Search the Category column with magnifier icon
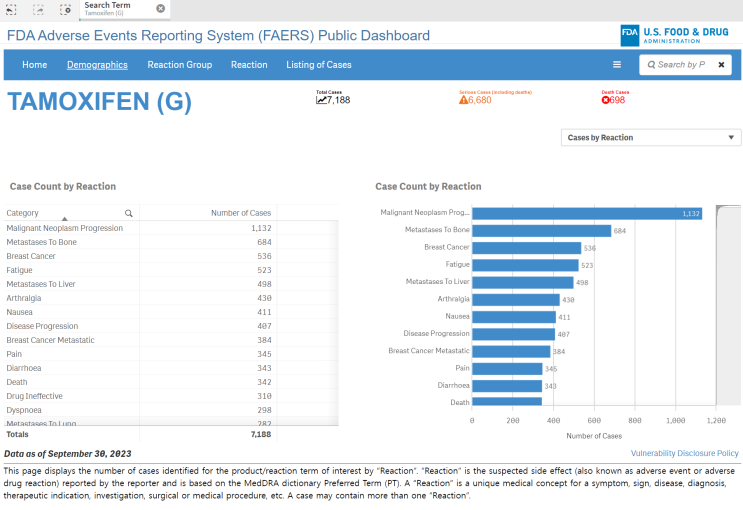 click(128, 213)
